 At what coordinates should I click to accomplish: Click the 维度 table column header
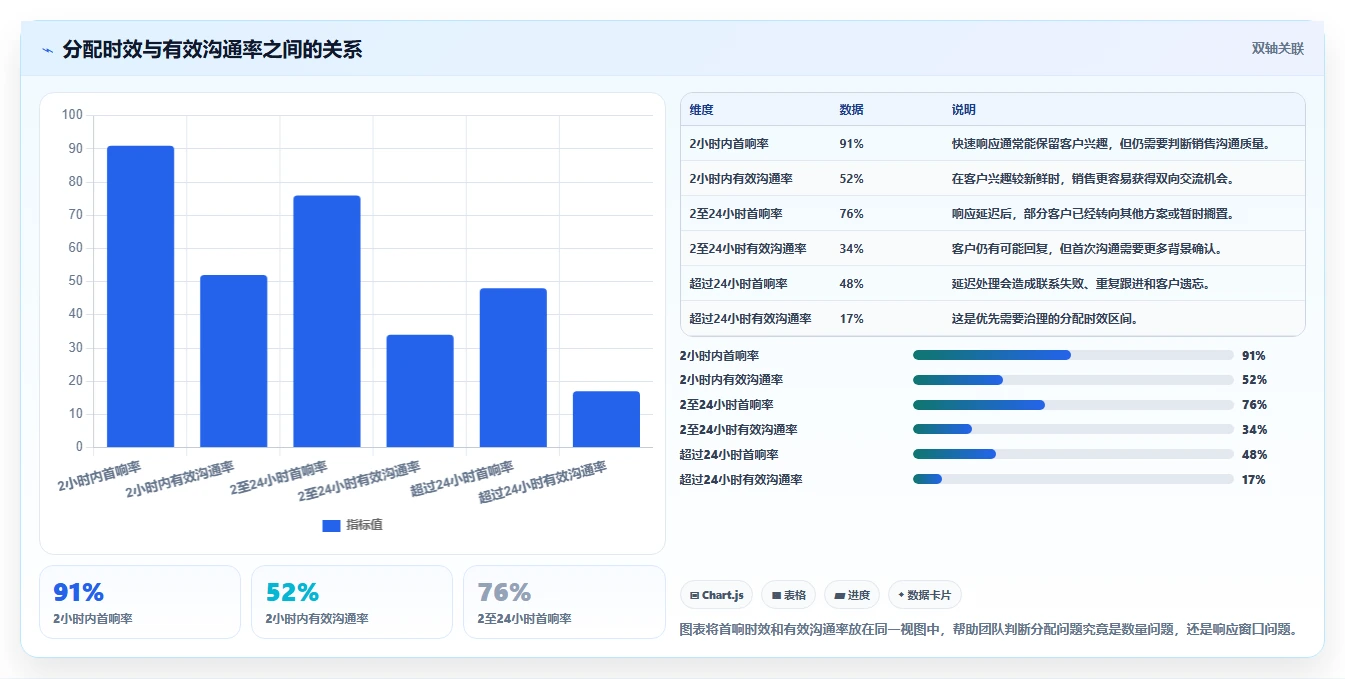tap(702, 110)
